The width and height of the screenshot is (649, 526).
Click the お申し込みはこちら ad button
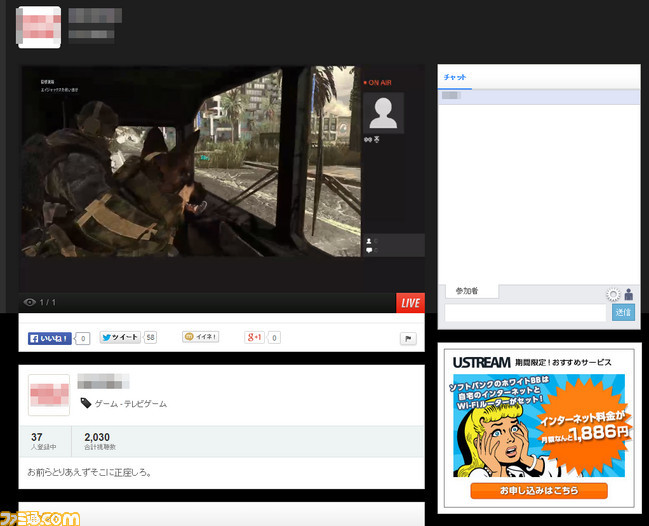[x=539, y=490]
